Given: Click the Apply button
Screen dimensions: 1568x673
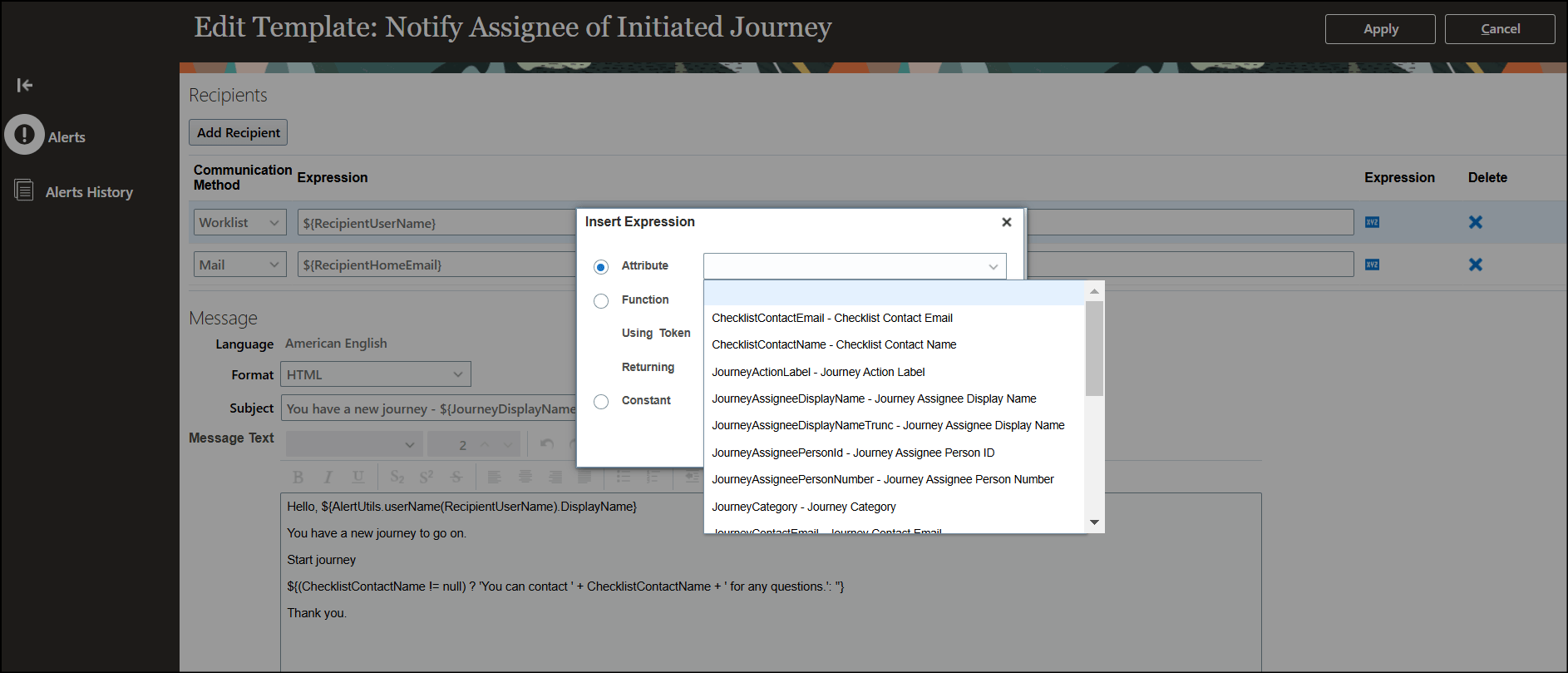Looking at the screenshot, I should [x=1380, y=29].
